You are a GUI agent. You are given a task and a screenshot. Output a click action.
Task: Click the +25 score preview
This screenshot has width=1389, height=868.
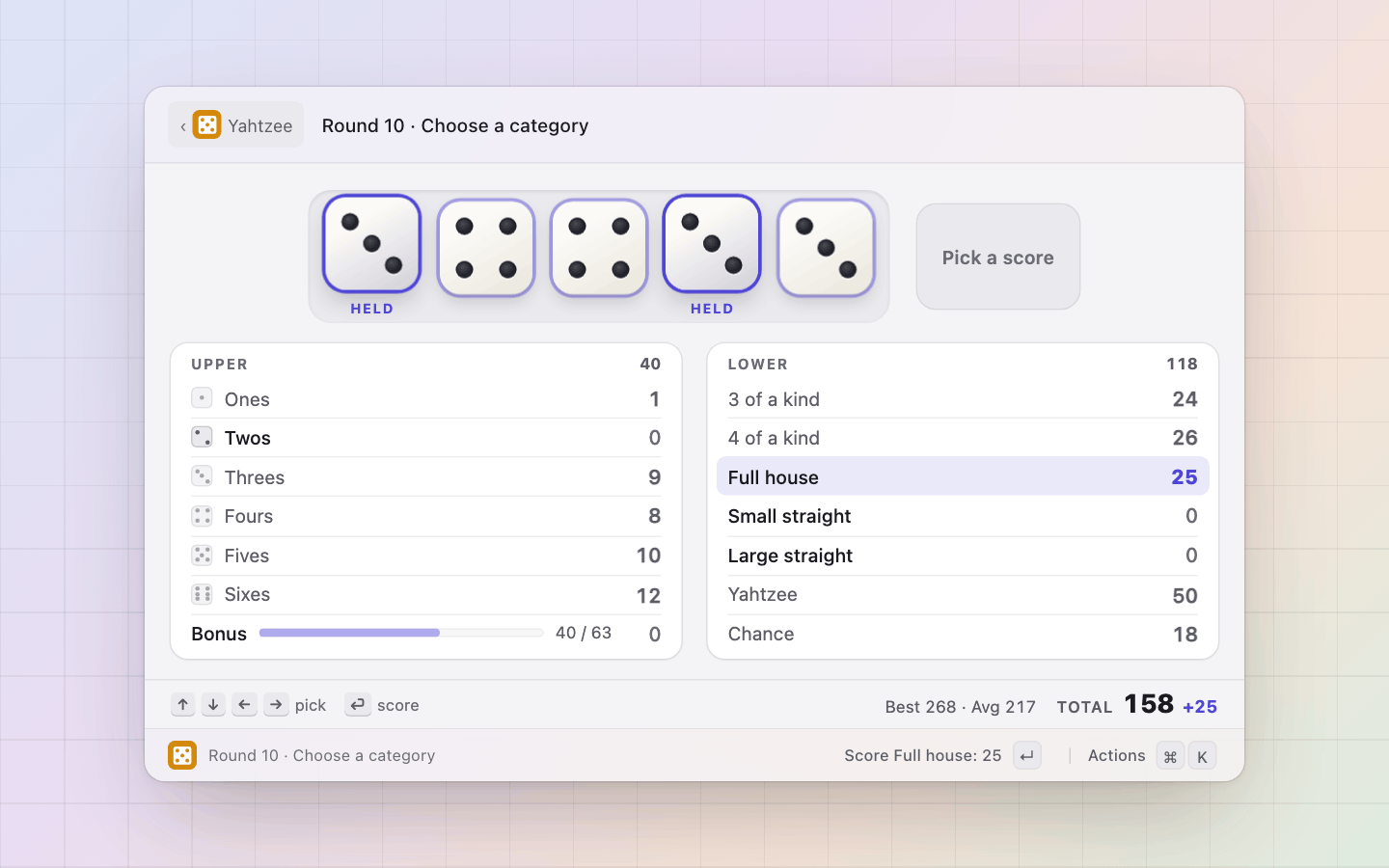coord(1200,707)
